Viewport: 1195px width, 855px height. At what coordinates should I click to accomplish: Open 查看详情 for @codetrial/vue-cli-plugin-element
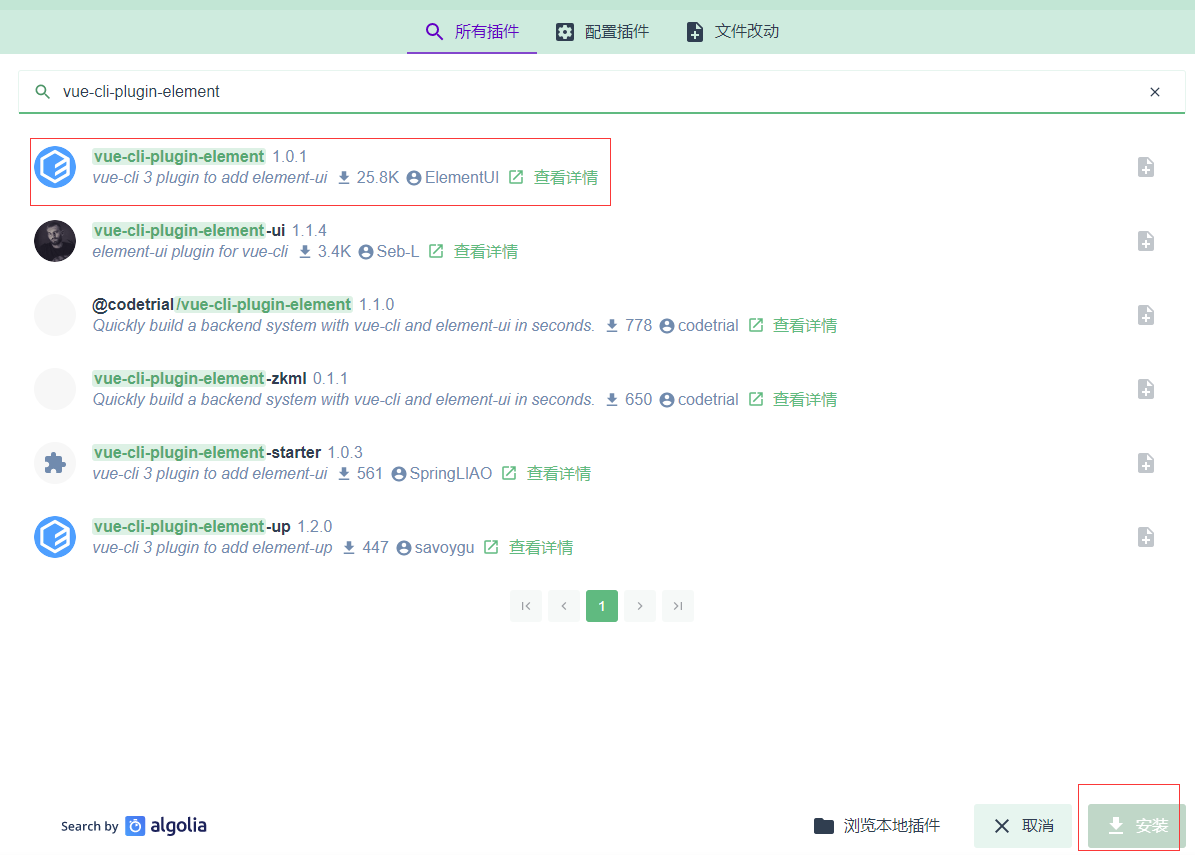pyautogui.click(x=805, y=325)
